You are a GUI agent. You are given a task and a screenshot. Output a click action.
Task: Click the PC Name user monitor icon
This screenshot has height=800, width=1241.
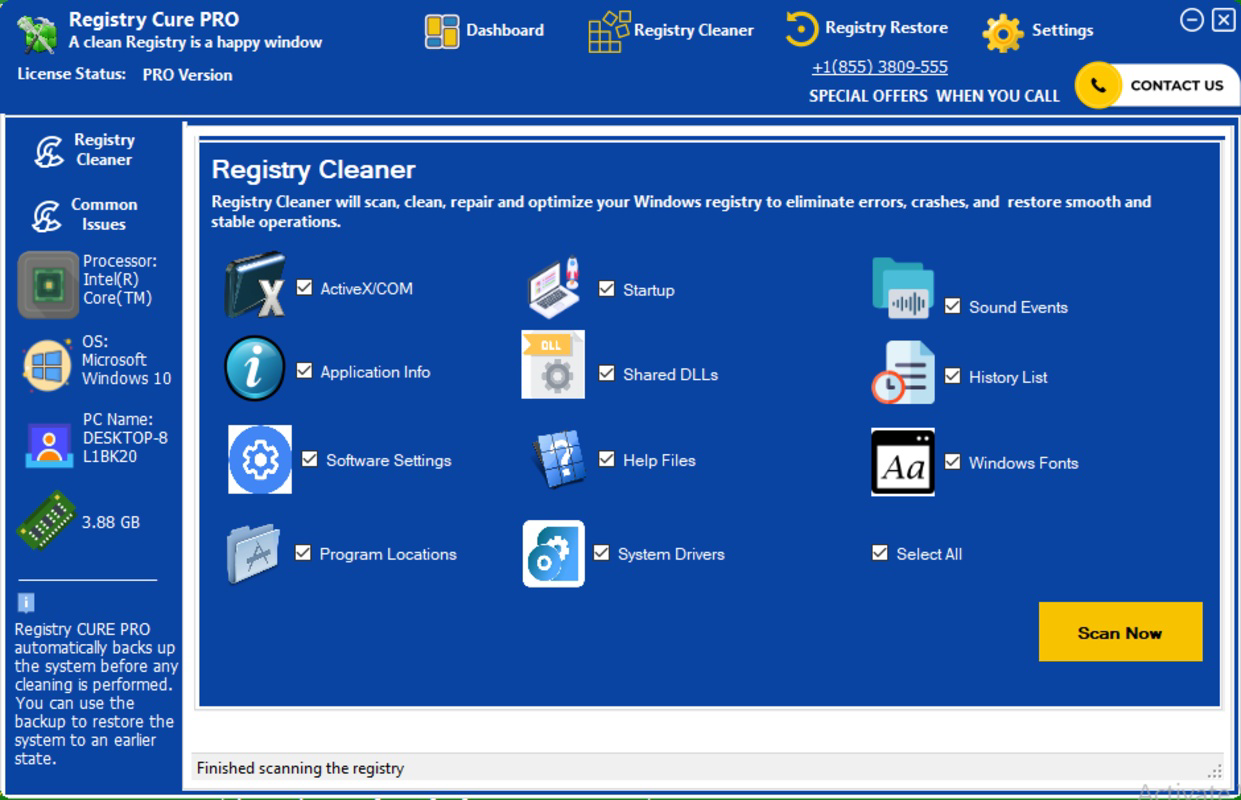point(49,445)
